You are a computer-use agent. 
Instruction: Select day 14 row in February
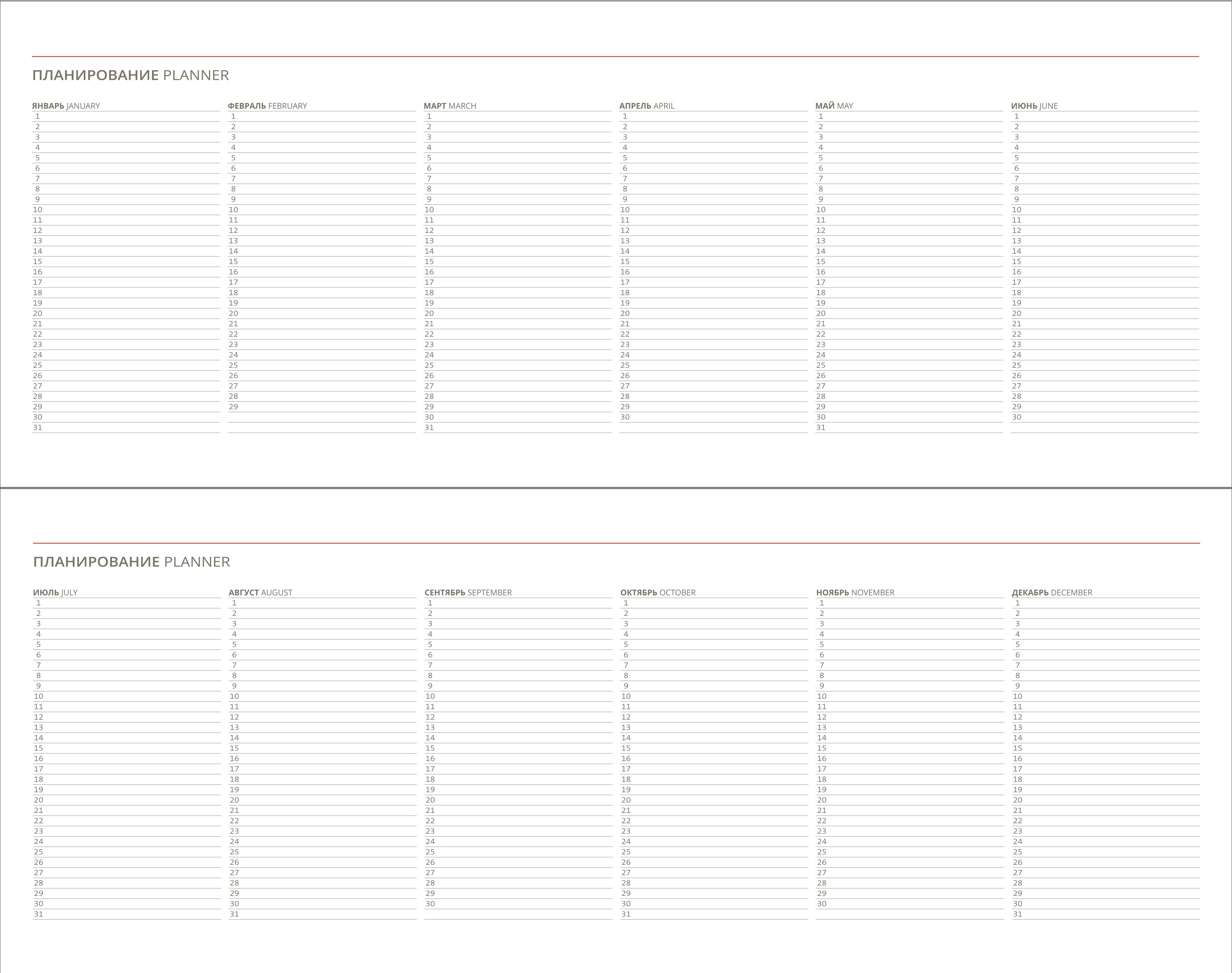click(x=322, y=251)
